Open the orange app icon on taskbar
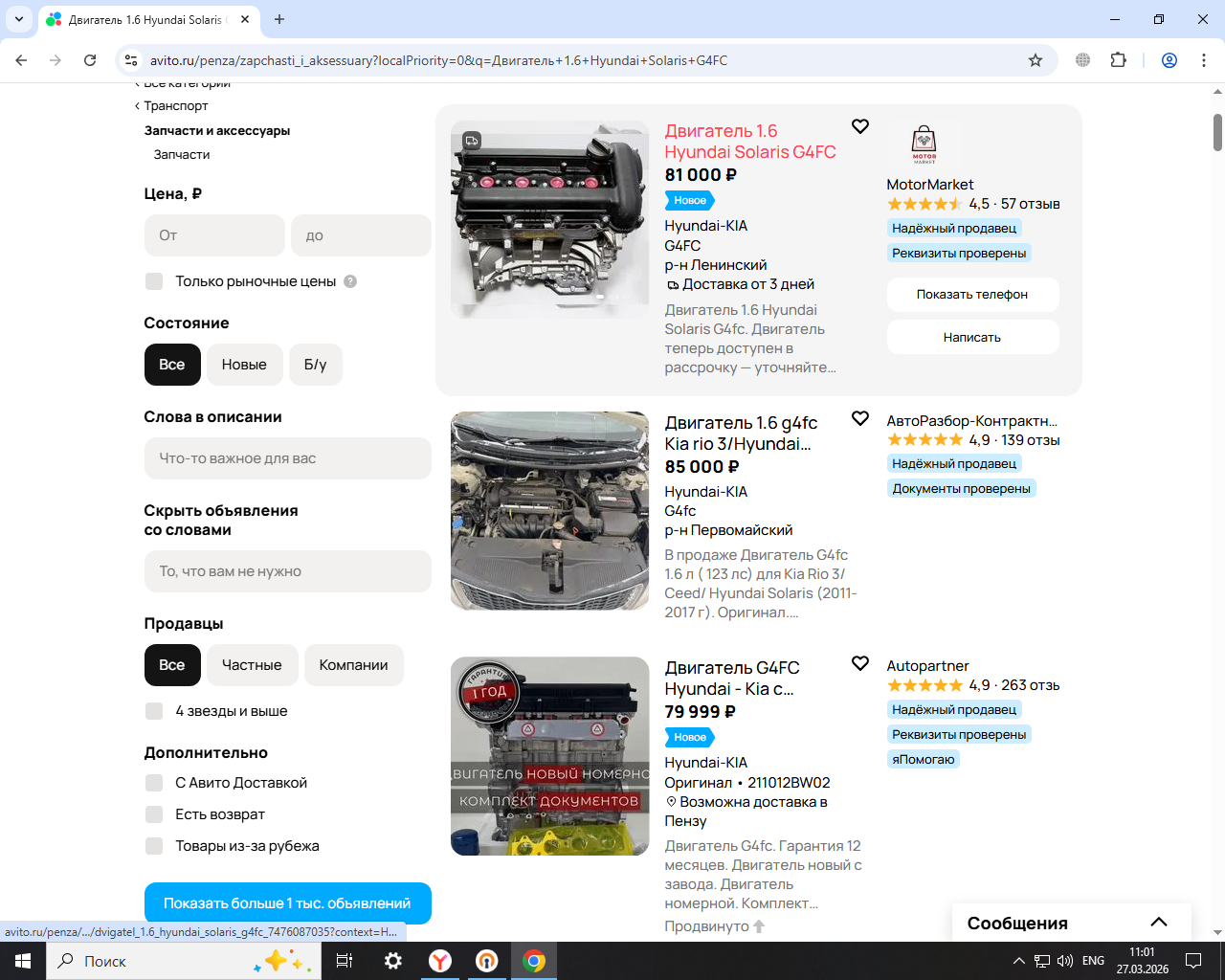Screen dimensions: 1225x980 coord(487,961)
